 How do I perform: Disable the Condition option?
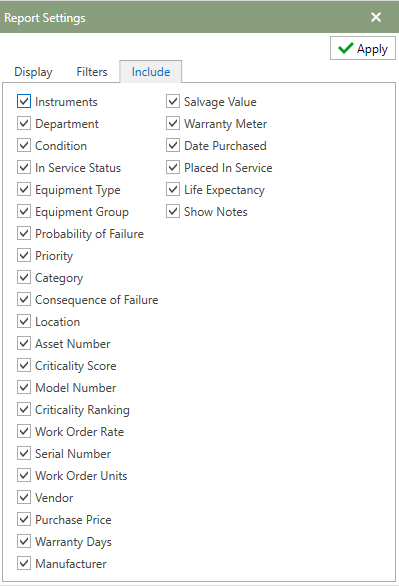(24, 145)
